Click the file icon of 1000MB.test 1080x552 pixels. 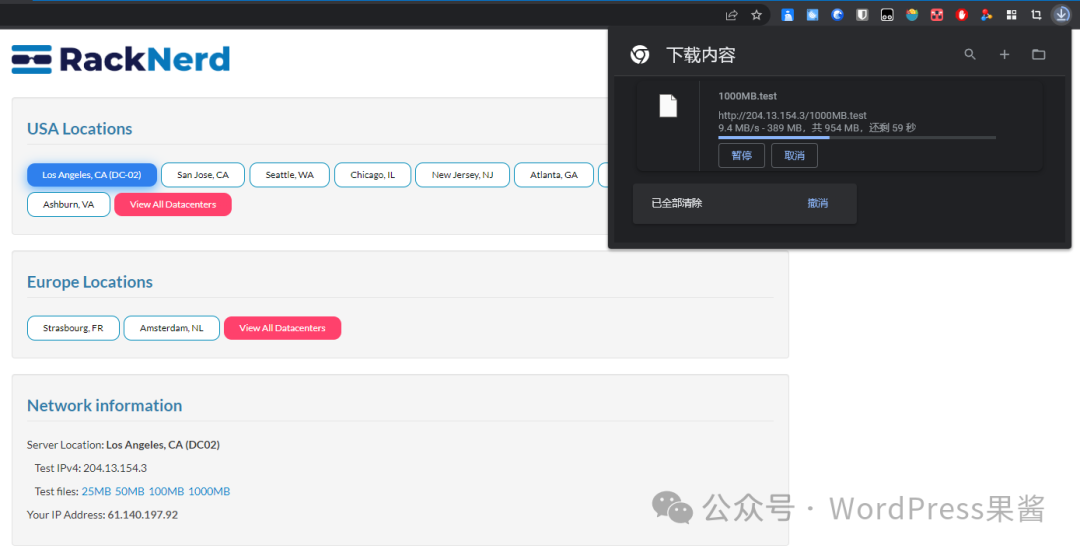click(668, 105)
